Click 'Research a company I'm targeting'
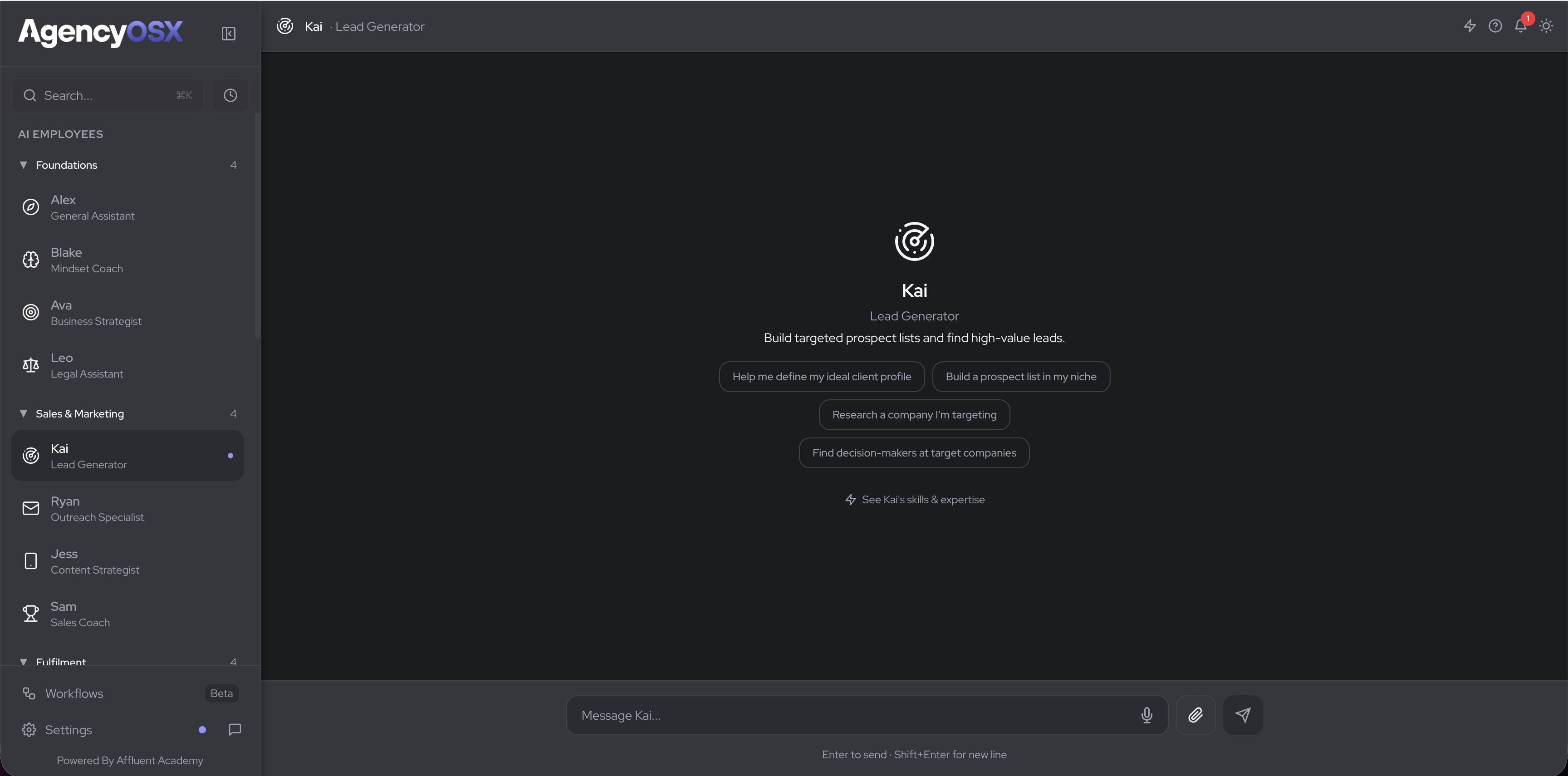This screenshot has height=776, width=1568. click(914, 415)
